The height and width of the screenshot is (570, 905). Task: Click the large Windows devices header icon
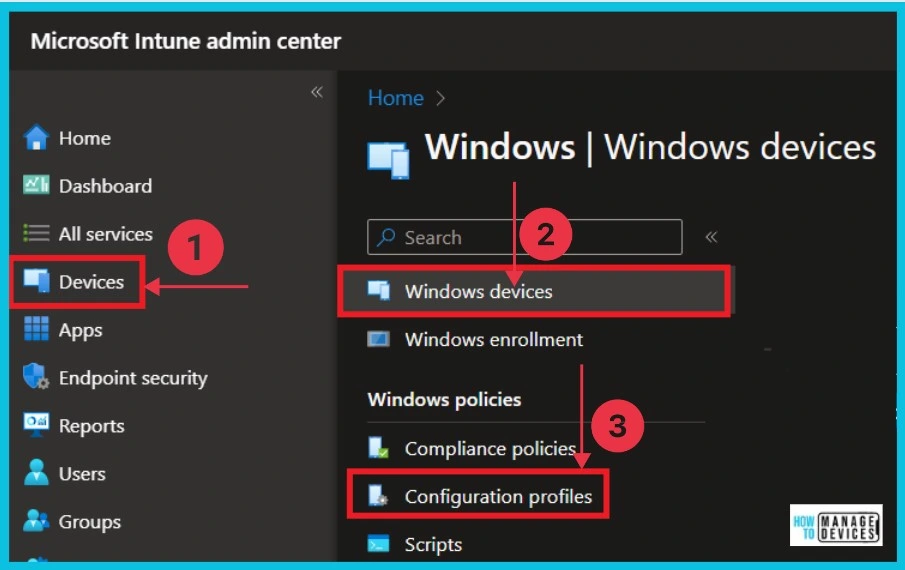[x=388, y=160]
